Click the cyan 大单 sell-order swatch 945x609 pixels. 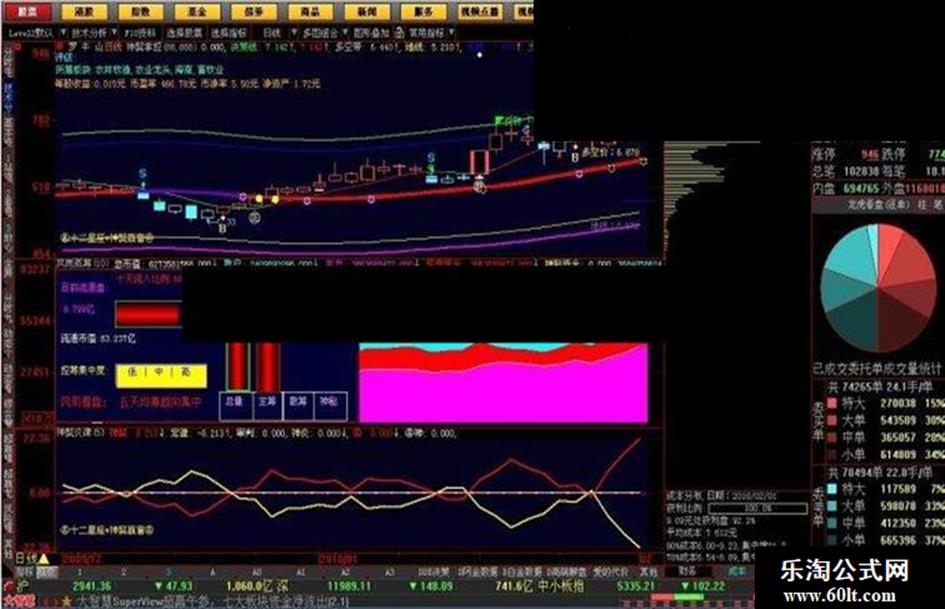pyautogui.click(x=832, y=506)
